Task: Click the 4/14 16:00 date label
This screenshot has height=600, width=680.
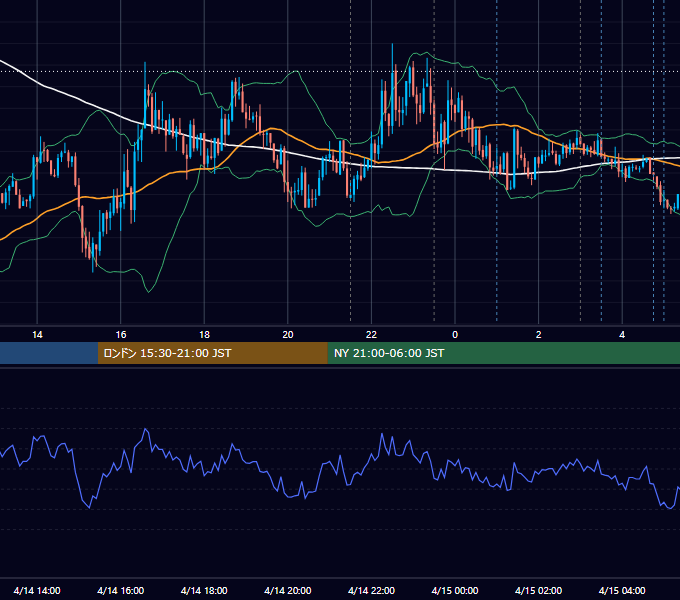Action: pos(121,590)
